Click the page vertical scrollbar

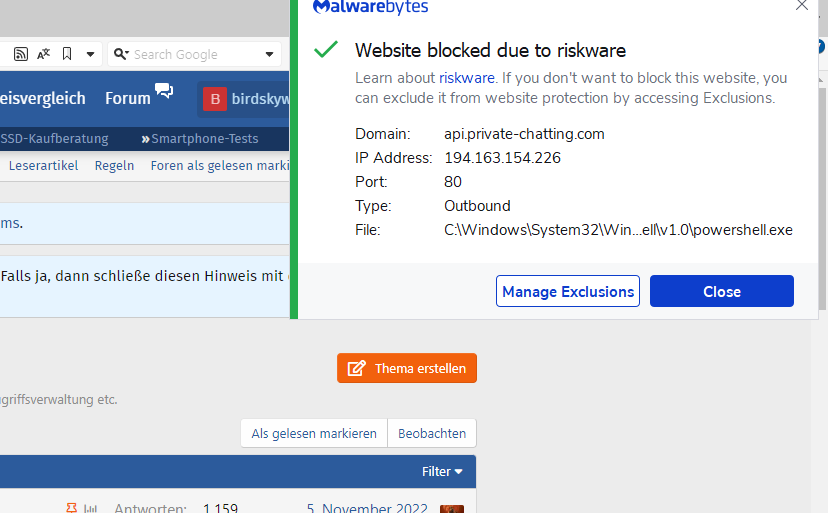823,198
